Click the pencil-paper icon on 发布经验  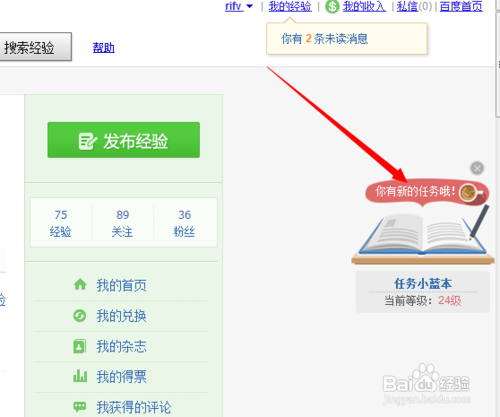pyautogui.click(x=87, y=141)
